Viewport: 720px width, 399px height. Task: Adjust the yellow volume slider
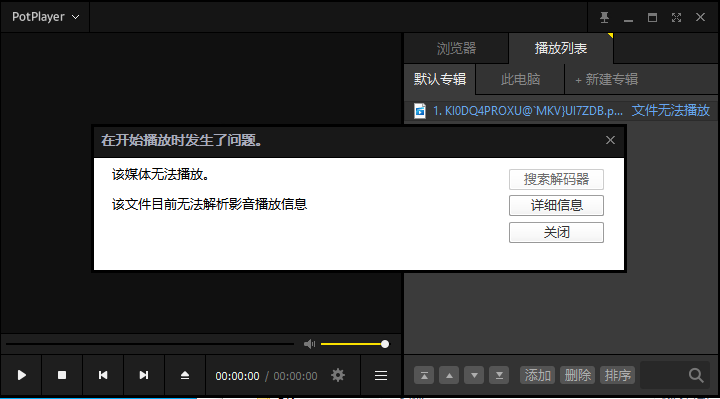[355, 344]
